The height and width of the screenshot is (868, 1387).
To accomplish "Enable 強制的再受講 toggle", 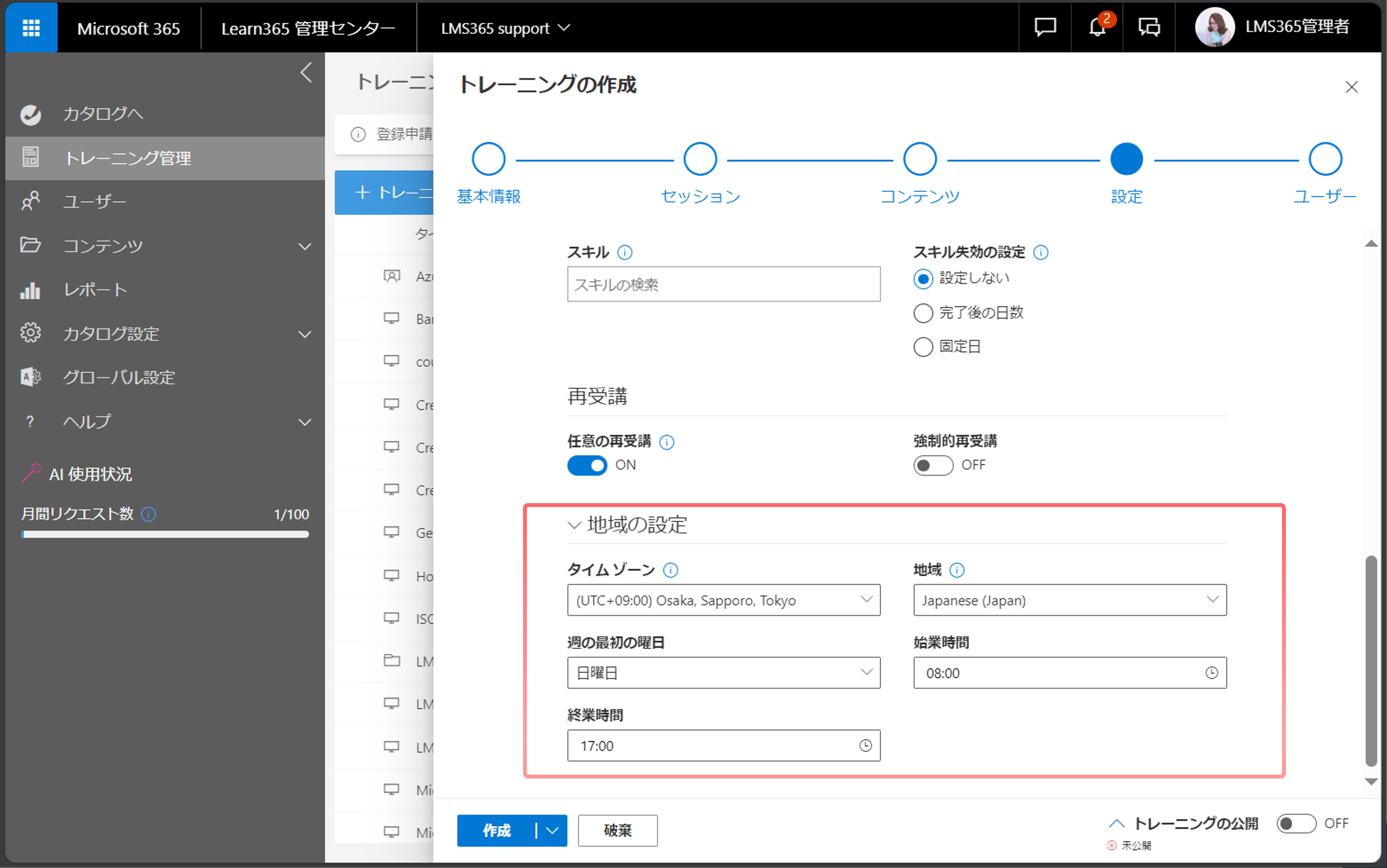I will (933, 466).
